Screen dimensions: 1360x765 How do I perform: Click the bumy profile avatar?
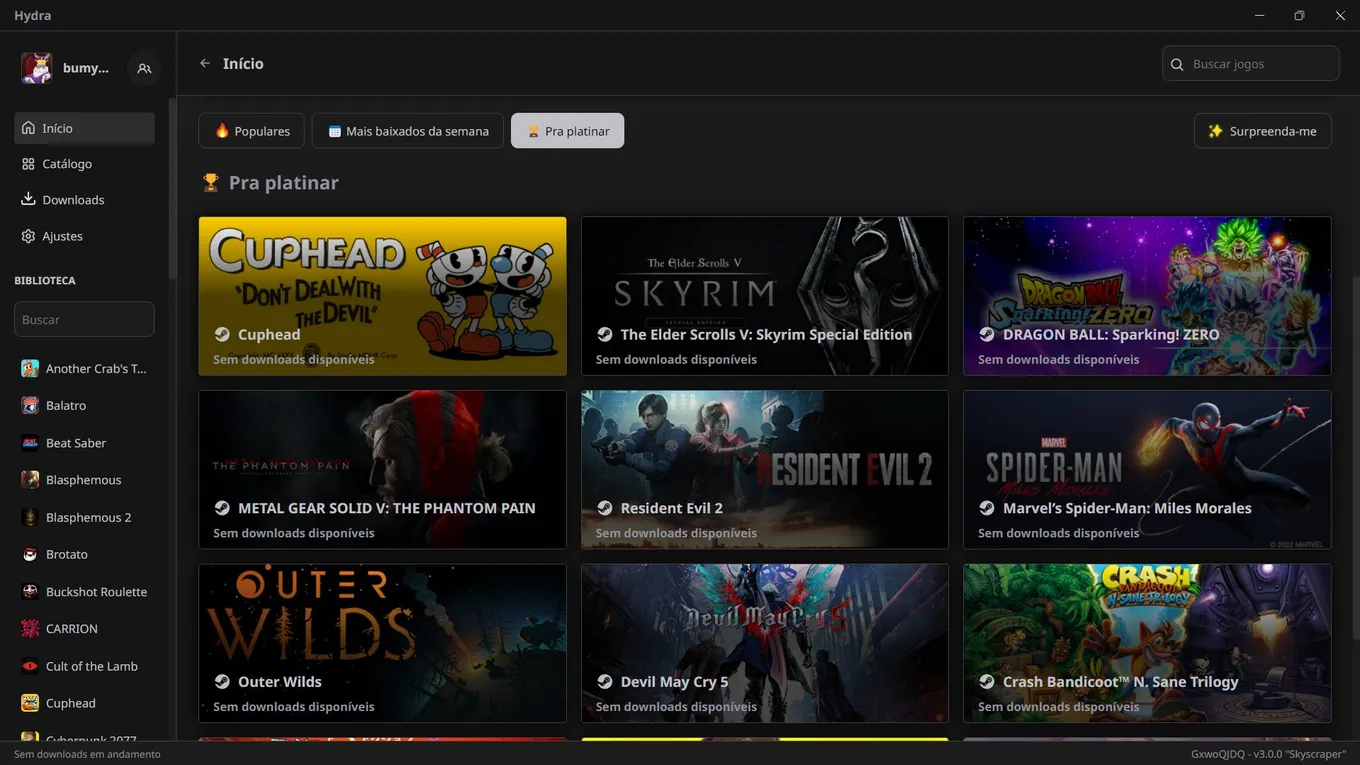pos(37,68)
